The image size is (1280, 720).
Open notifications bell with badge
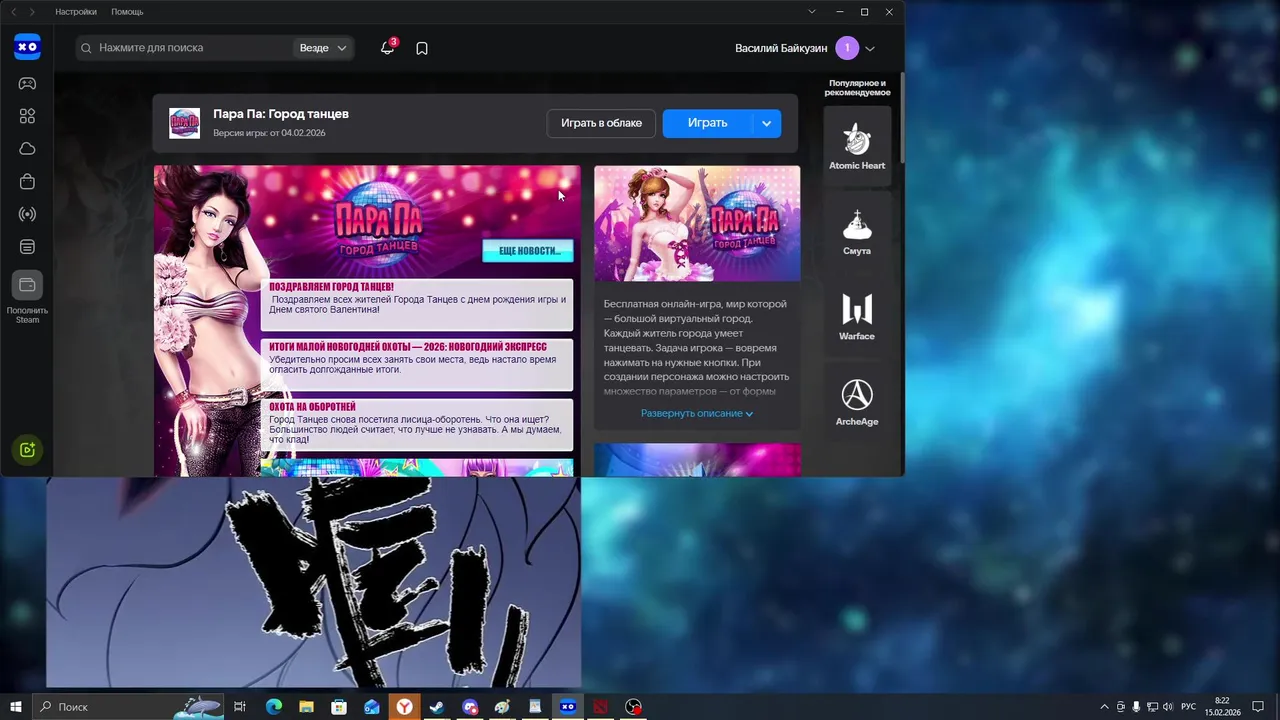point(388,47)
